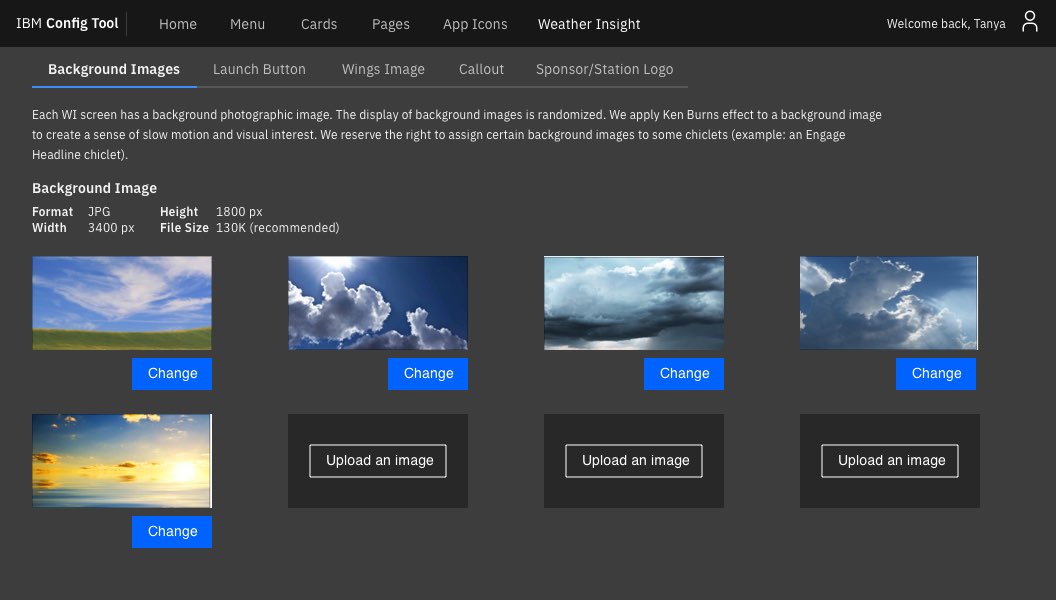Click the first Upload an image button
The height and width of the screenshot is (600, 1056).
[379, 460]
